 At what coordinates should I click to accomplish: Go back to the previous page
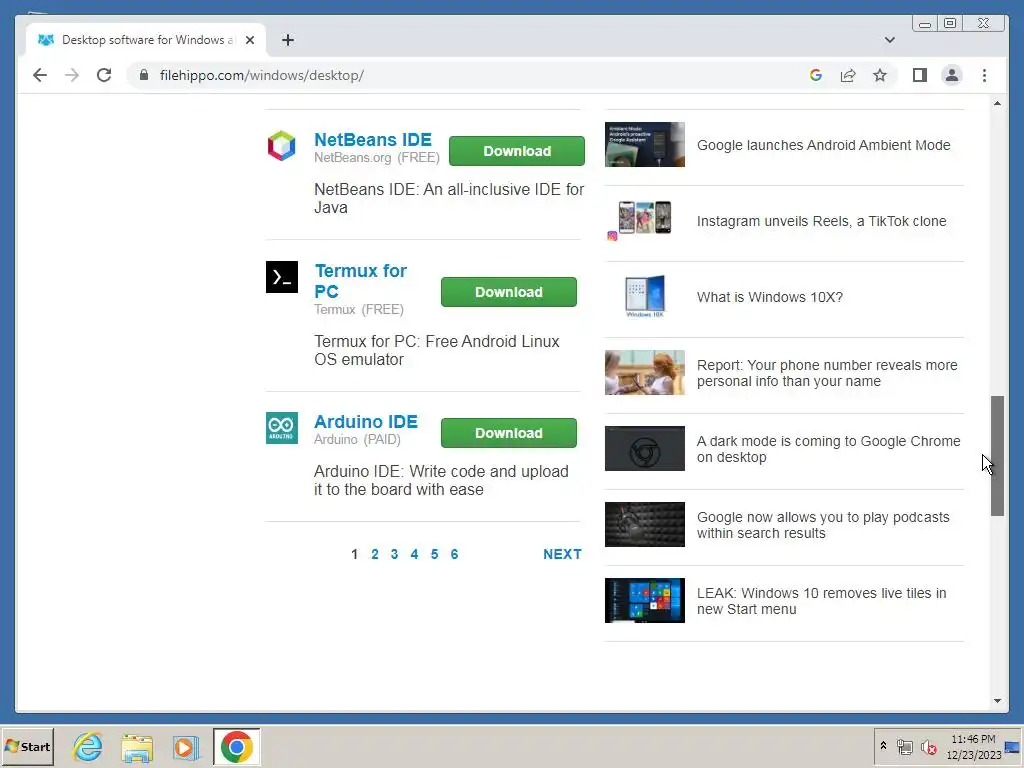pyautogui.click(x=40, y=75)
